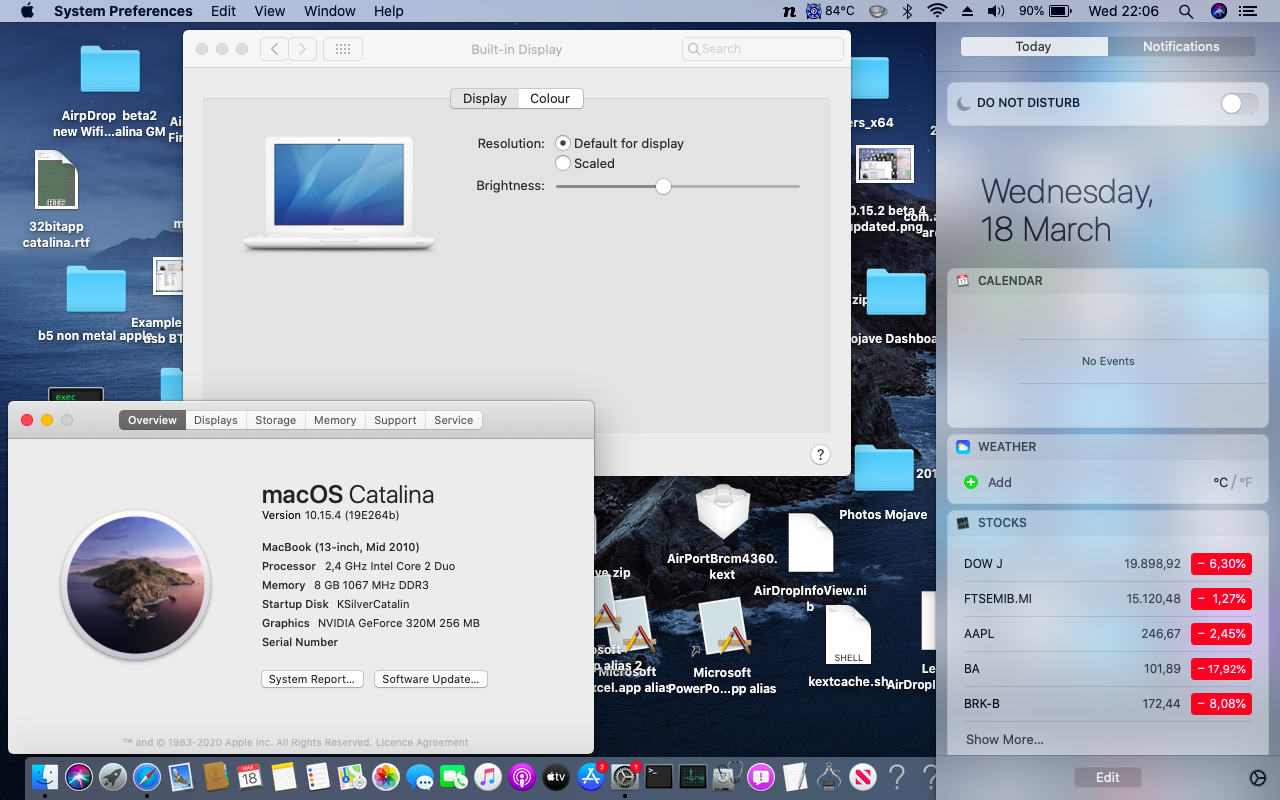Viewport: 1280px width, 800px height.
Task: Select the Overview tab in About This Mac
Action: (152, 420)
